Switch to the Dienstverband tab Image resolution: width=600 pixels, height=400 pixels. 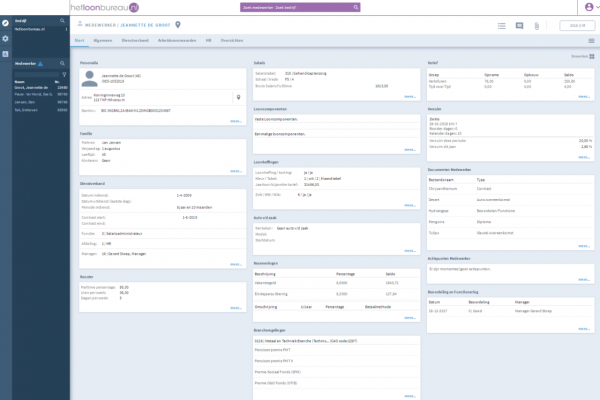(133, 42)
